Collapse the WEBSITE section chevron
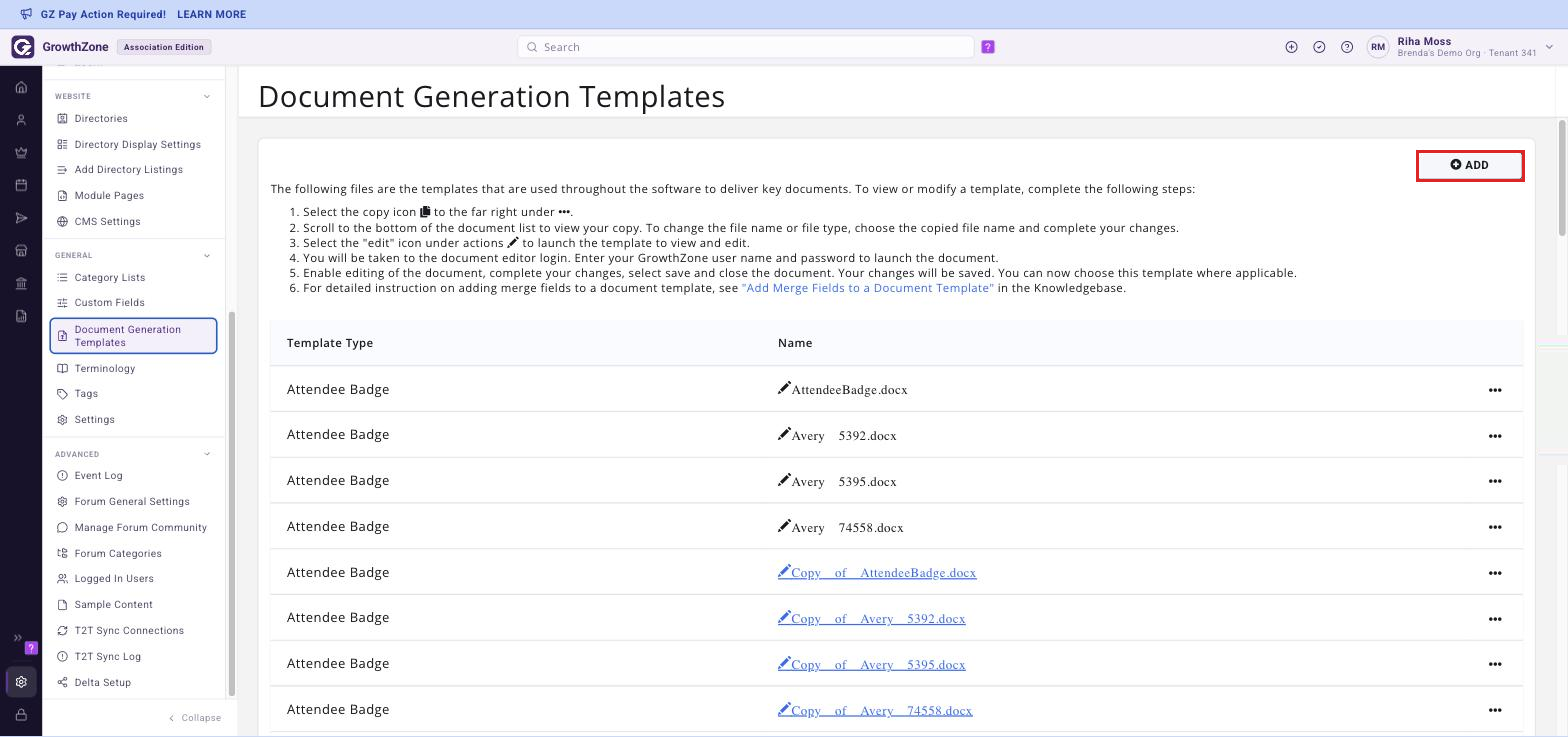Screen dimensions: 1568x737 tap(207, 96)
